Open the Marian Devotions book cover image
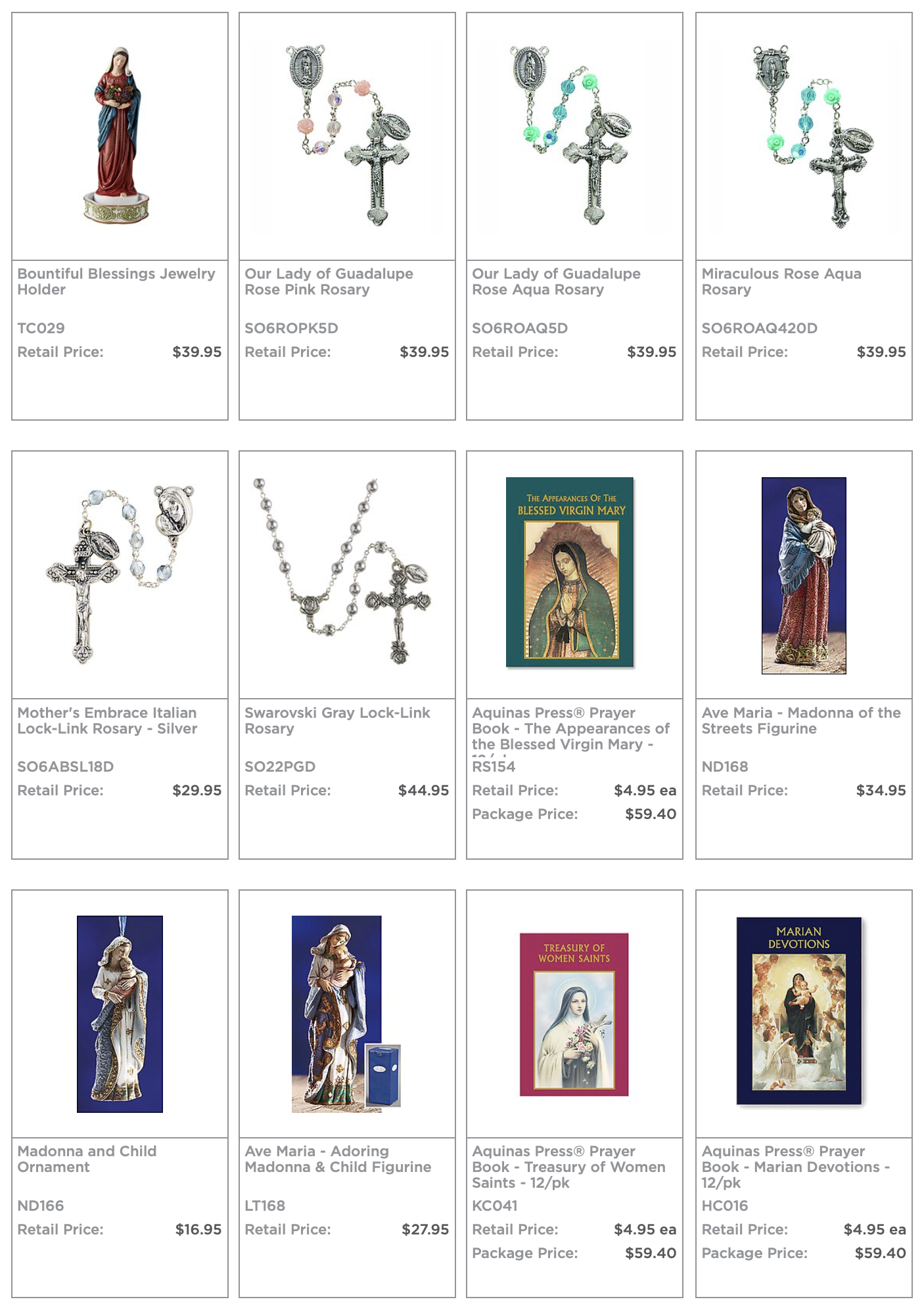Viewport: 924px width, 1312px height. coord(798,1010)
